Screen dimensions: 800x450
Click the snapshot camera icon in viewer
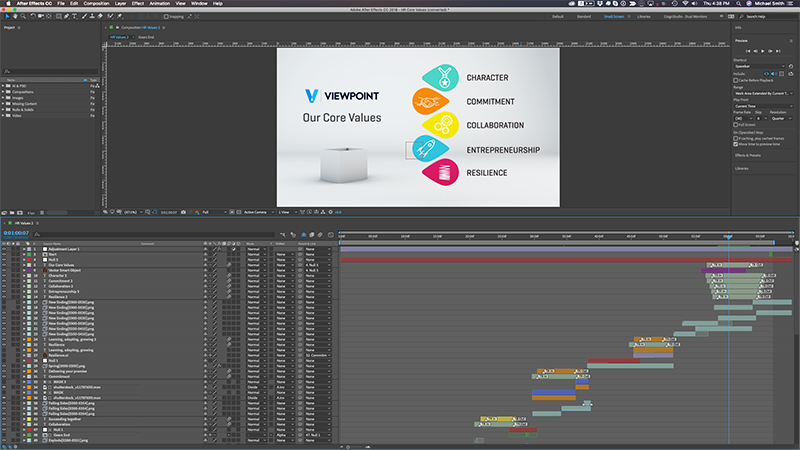(183, 212)
